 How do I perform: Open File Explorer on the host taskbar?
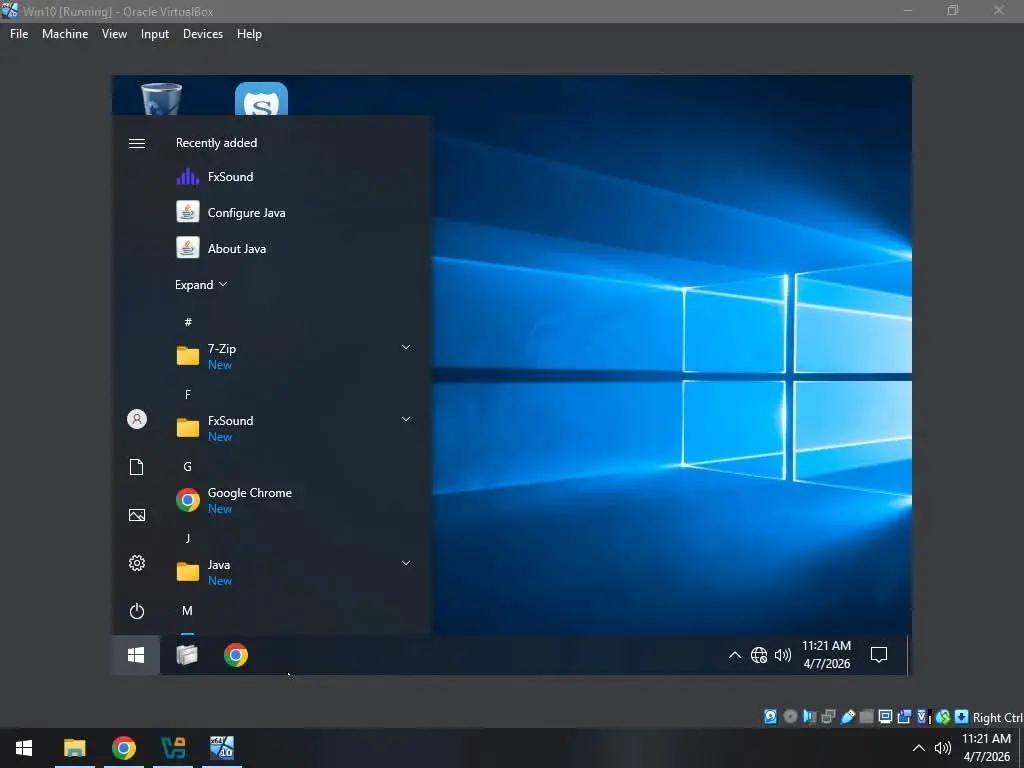click(x=74, y=748)
